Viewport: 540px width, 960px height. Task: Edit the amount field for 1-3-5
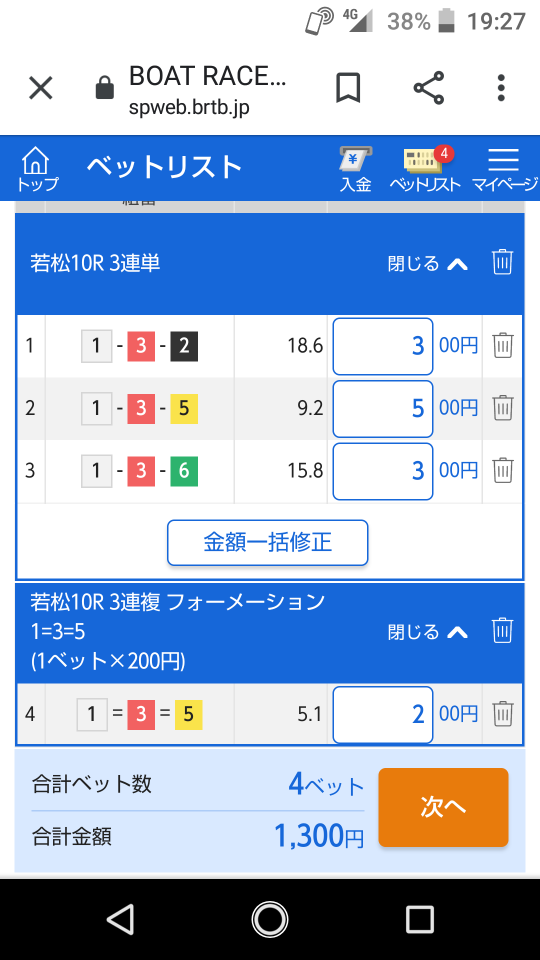(383, 408)
